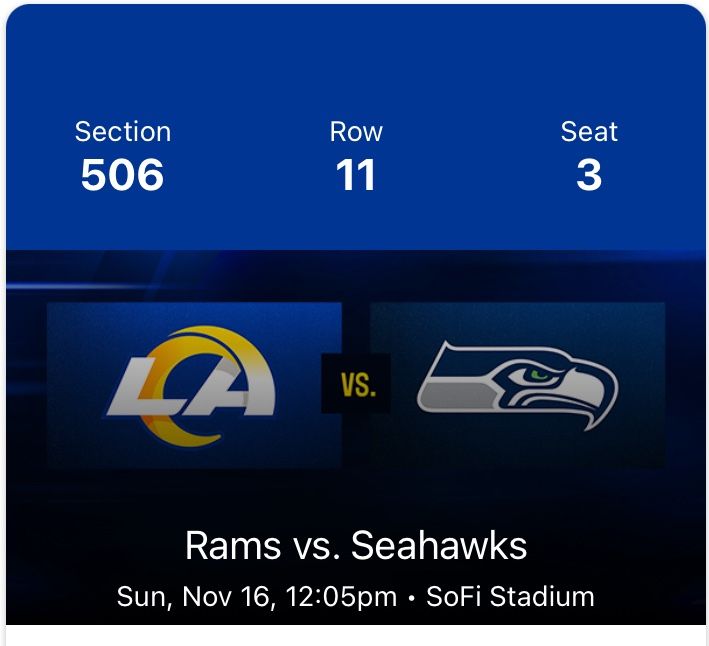Click the dot separator before SoFi Stadium
This screenshot has height=646, width=709.
(x=412, y=598)
